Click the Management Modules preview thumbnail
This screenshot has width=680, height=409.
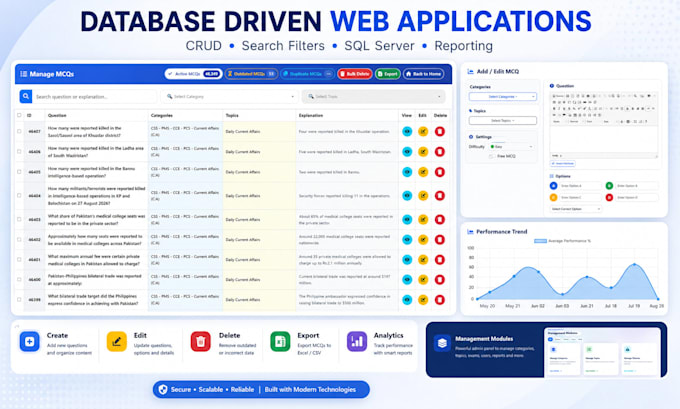[x=602, y=352]
